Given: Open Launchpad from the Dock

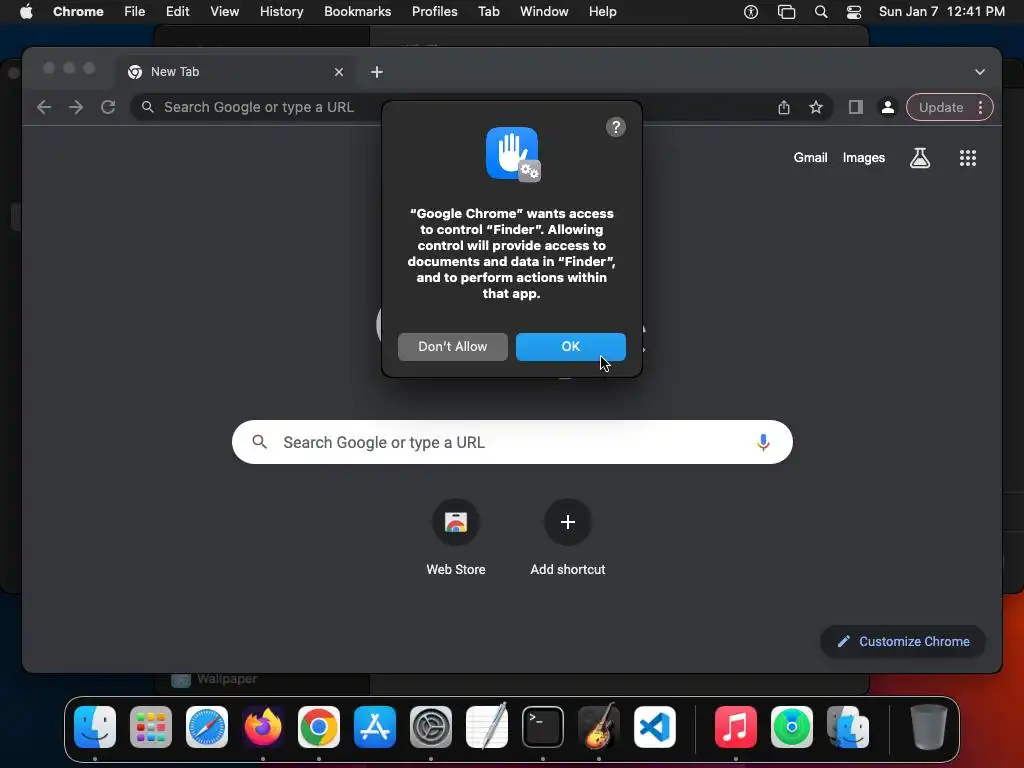Looking at the screenshot, I should coord(151,727).
